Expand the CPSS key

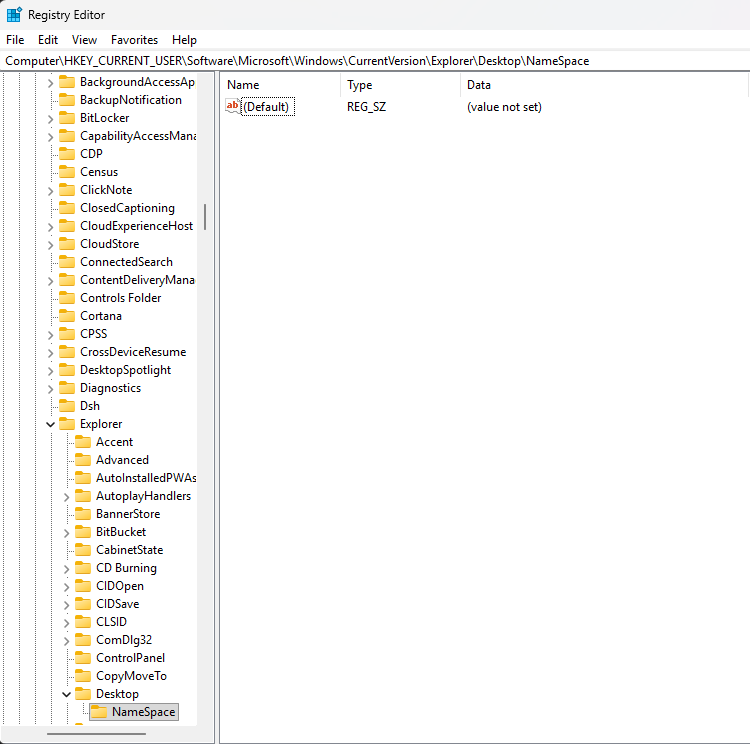(x=50, y=335)
